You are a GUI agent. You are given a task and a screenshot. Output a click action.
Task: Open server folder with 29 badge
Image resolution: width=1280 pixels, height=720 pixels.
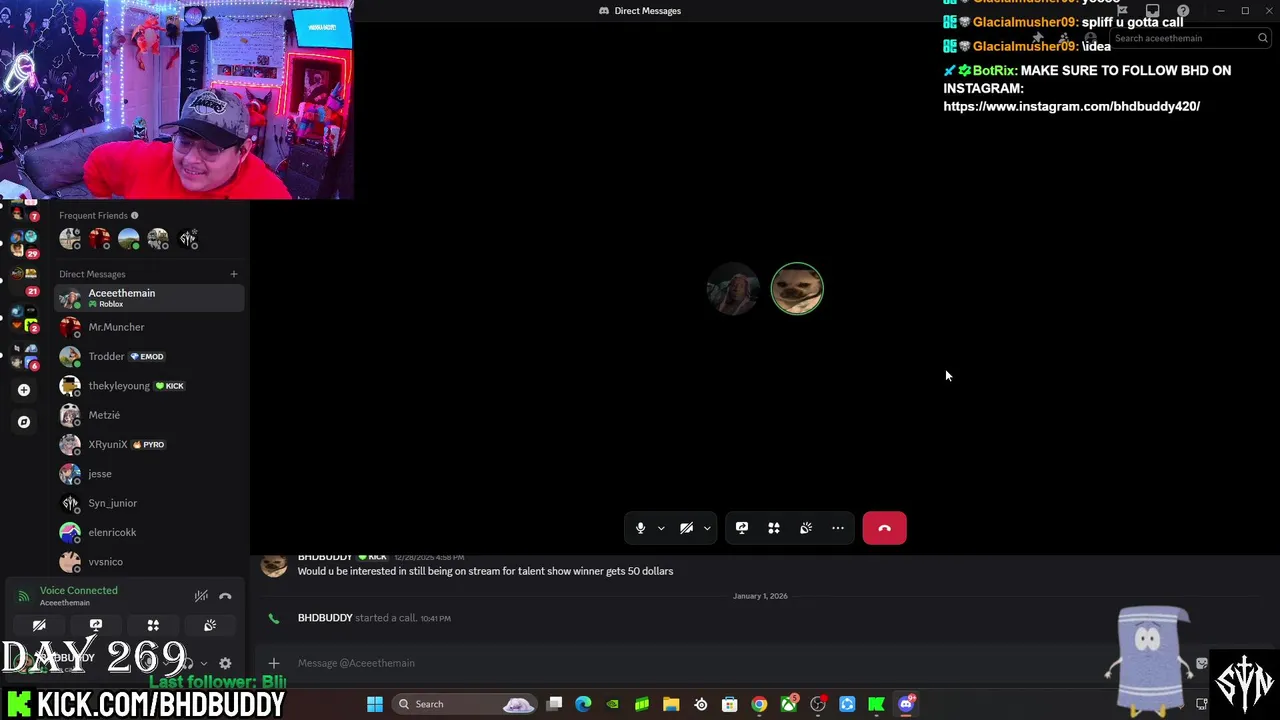[24, 243]
